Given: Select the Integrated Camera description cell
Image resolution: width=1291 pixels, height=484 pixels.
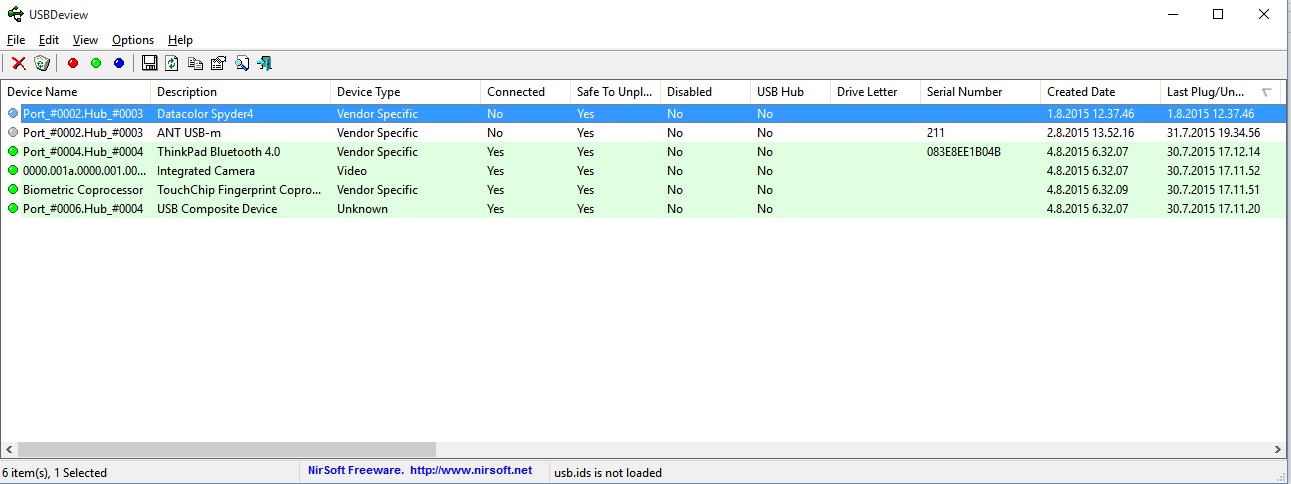Looking at the screenshot, I should (206, 171).
